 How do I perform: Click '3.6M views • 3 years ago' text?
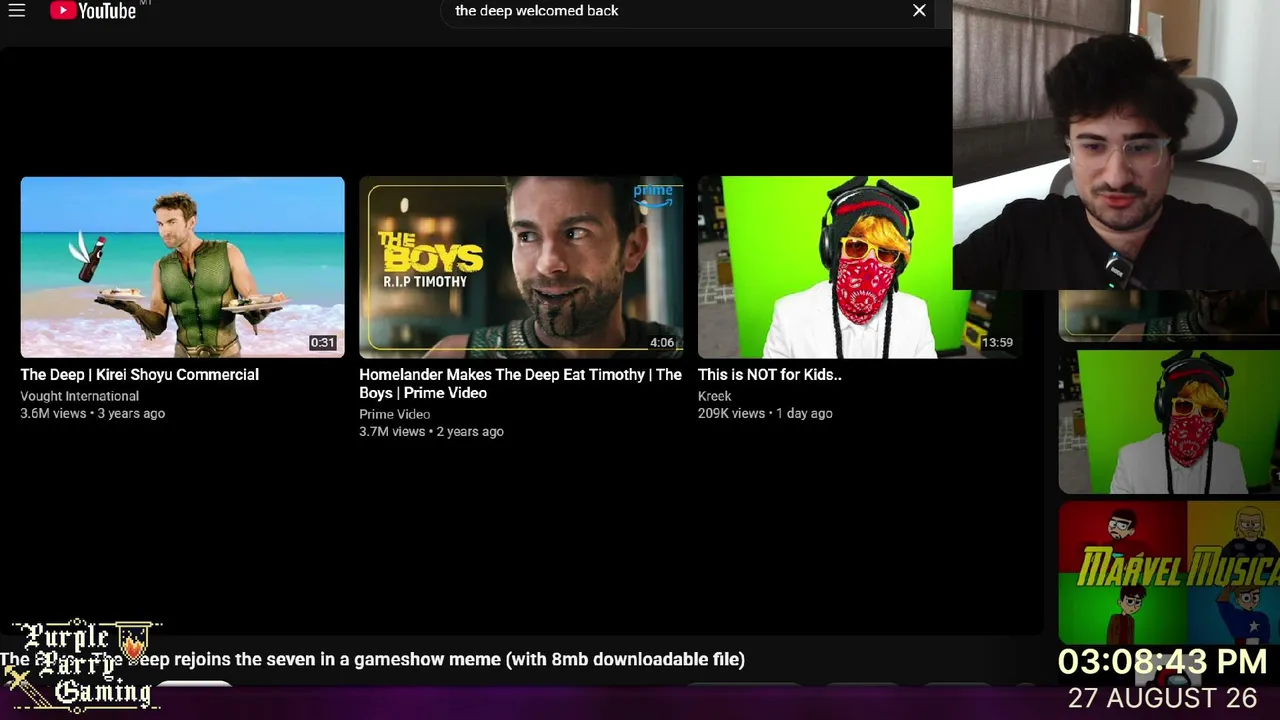tap(92, 413)
